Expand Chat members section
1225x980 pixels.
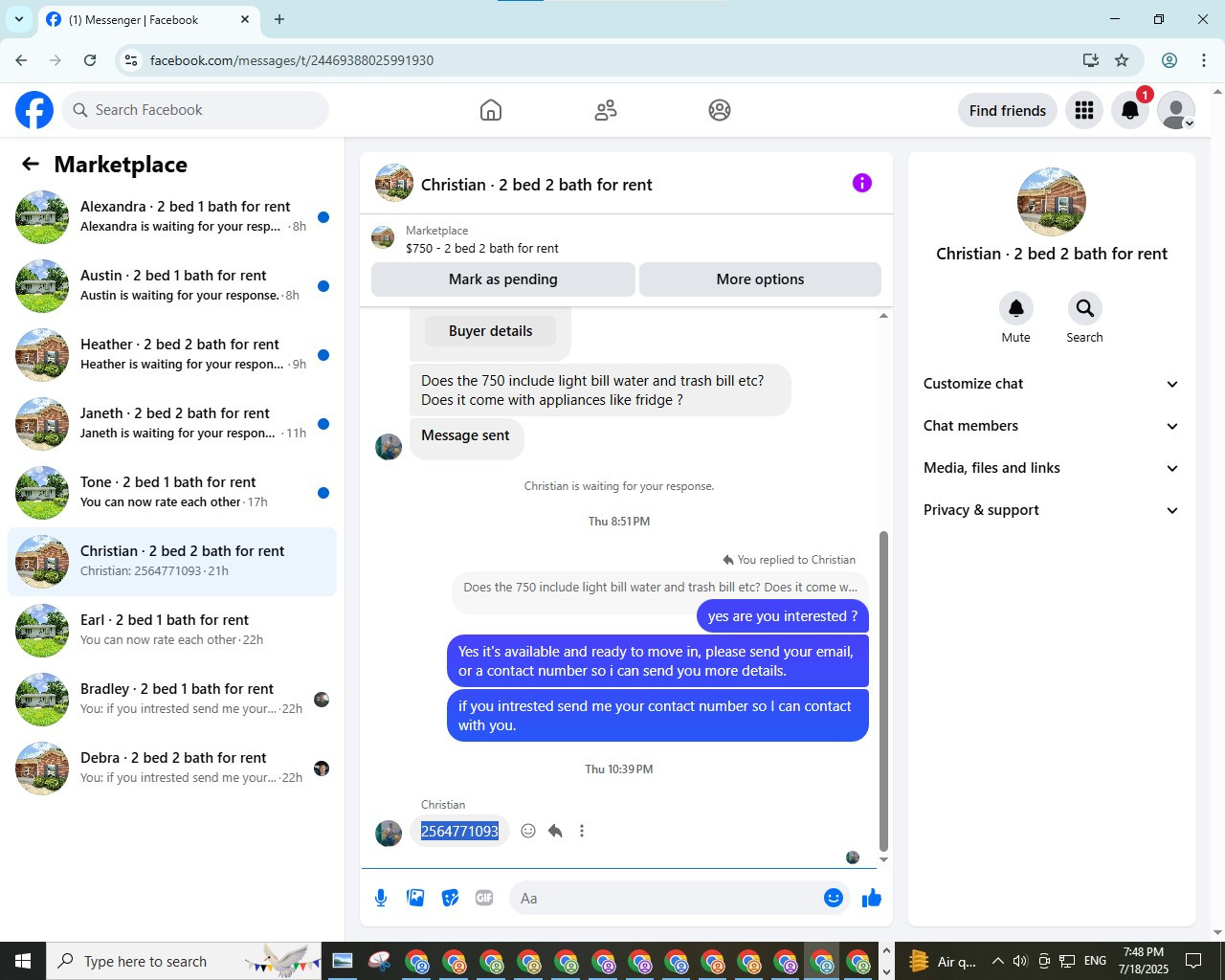coord(1051,426)
